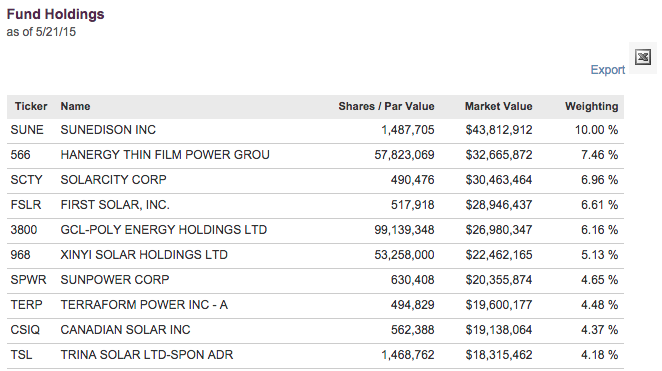662x371 pixels.
Task: Click TRINA SOLAR LTD-SPON ADR
Action: click(x=147, y=354)
